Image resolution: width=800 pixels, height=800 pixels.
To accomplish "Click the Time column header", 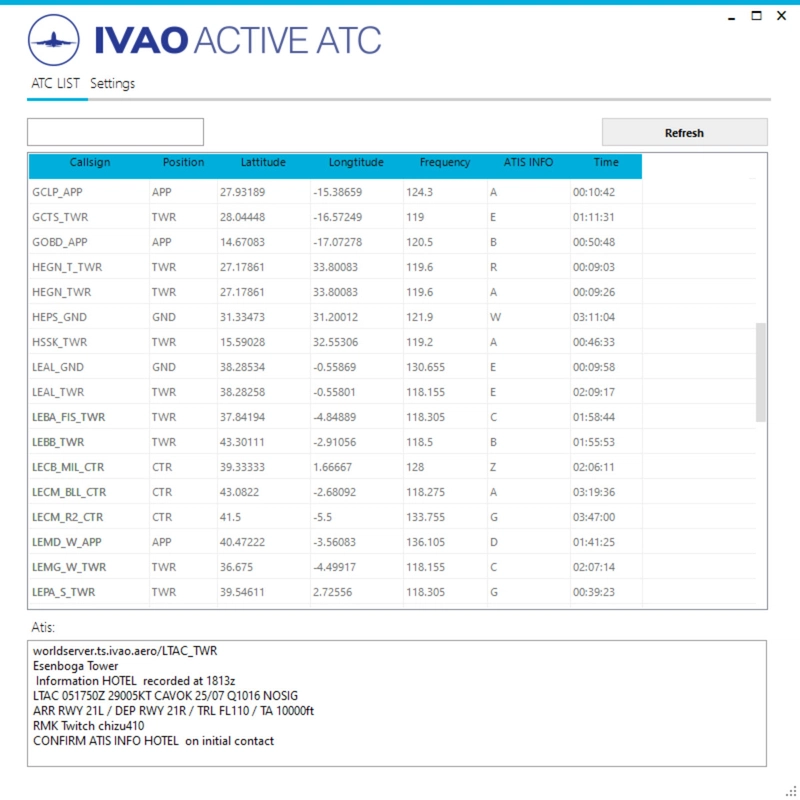I will tap(606, 163).
